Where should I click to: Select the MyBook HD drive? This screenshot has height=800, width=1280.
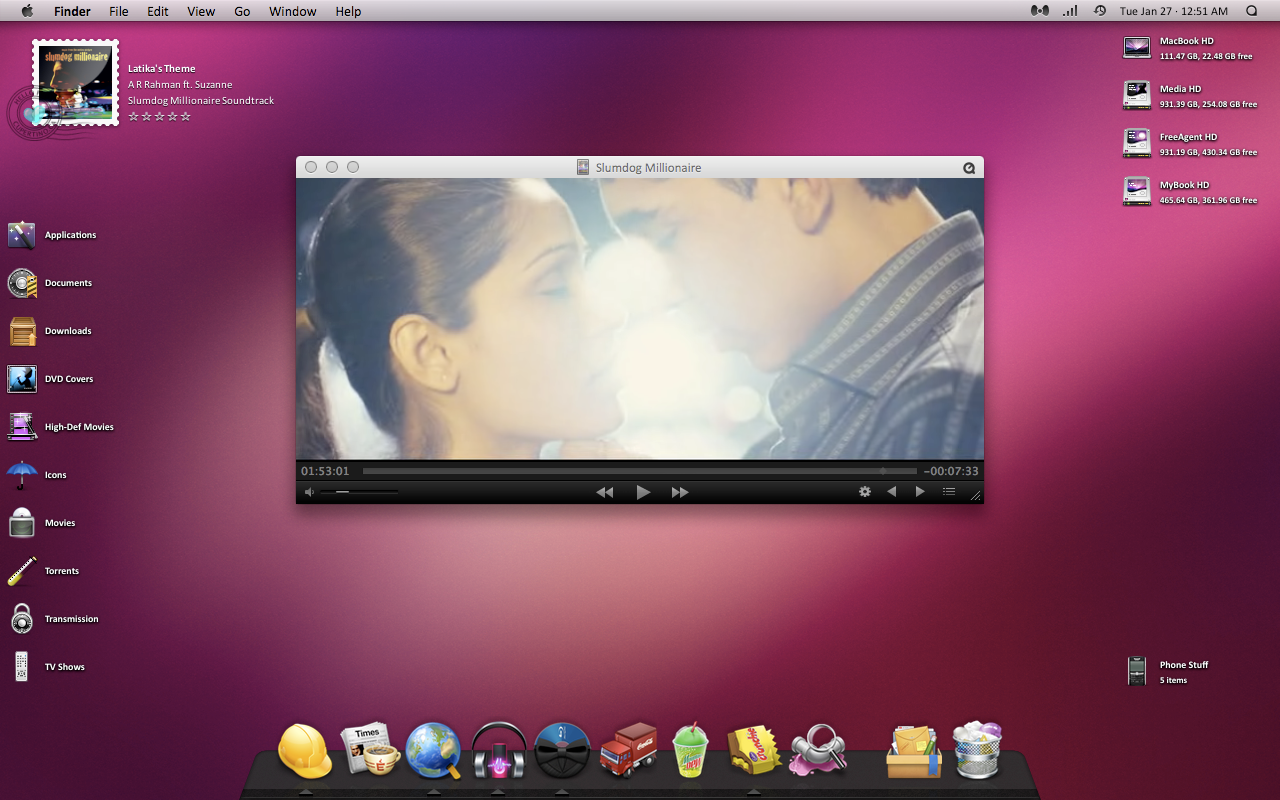(1137, 192)
